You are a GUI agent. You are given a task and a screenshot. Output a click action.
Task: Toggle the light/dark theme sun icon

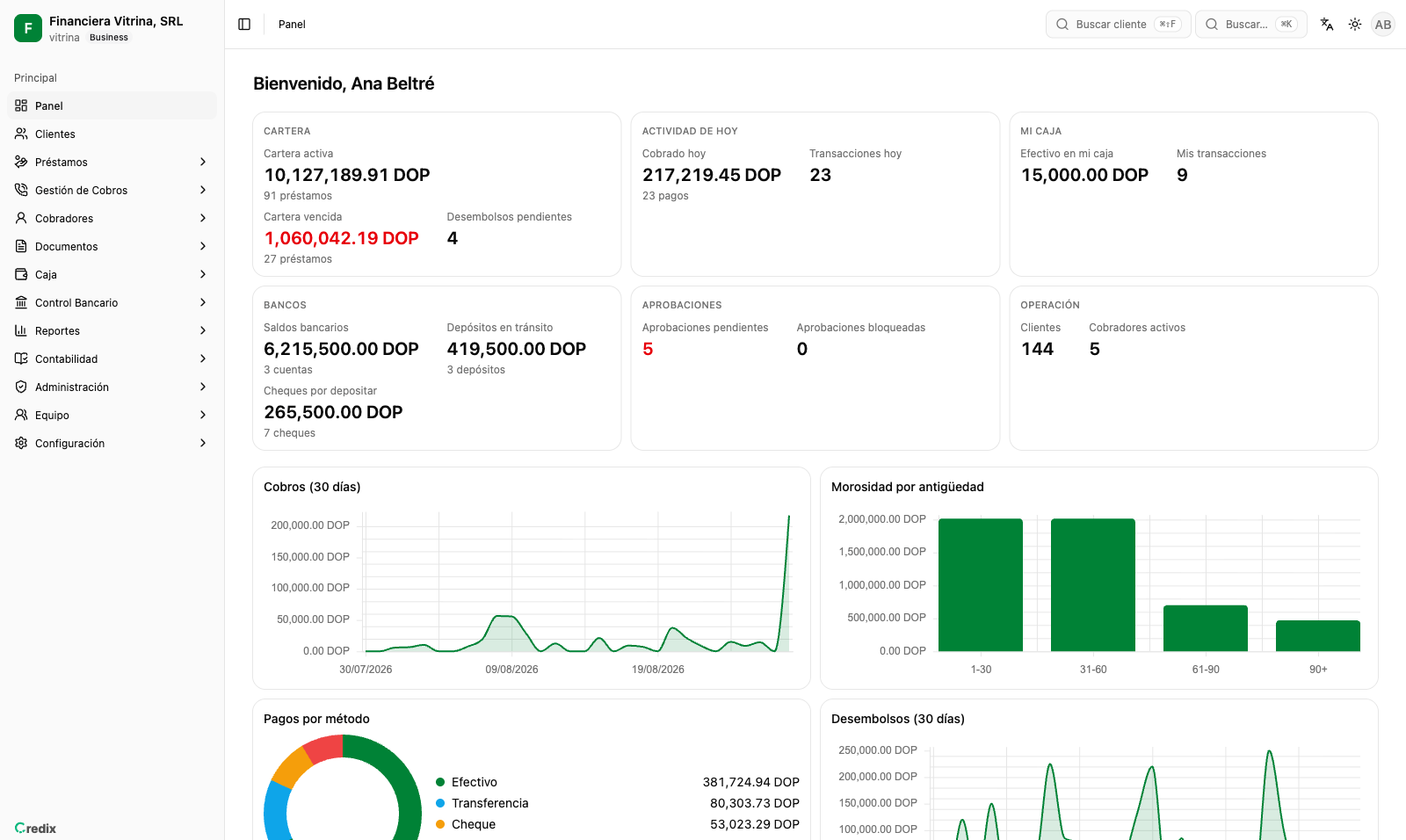pos(1355,25)
